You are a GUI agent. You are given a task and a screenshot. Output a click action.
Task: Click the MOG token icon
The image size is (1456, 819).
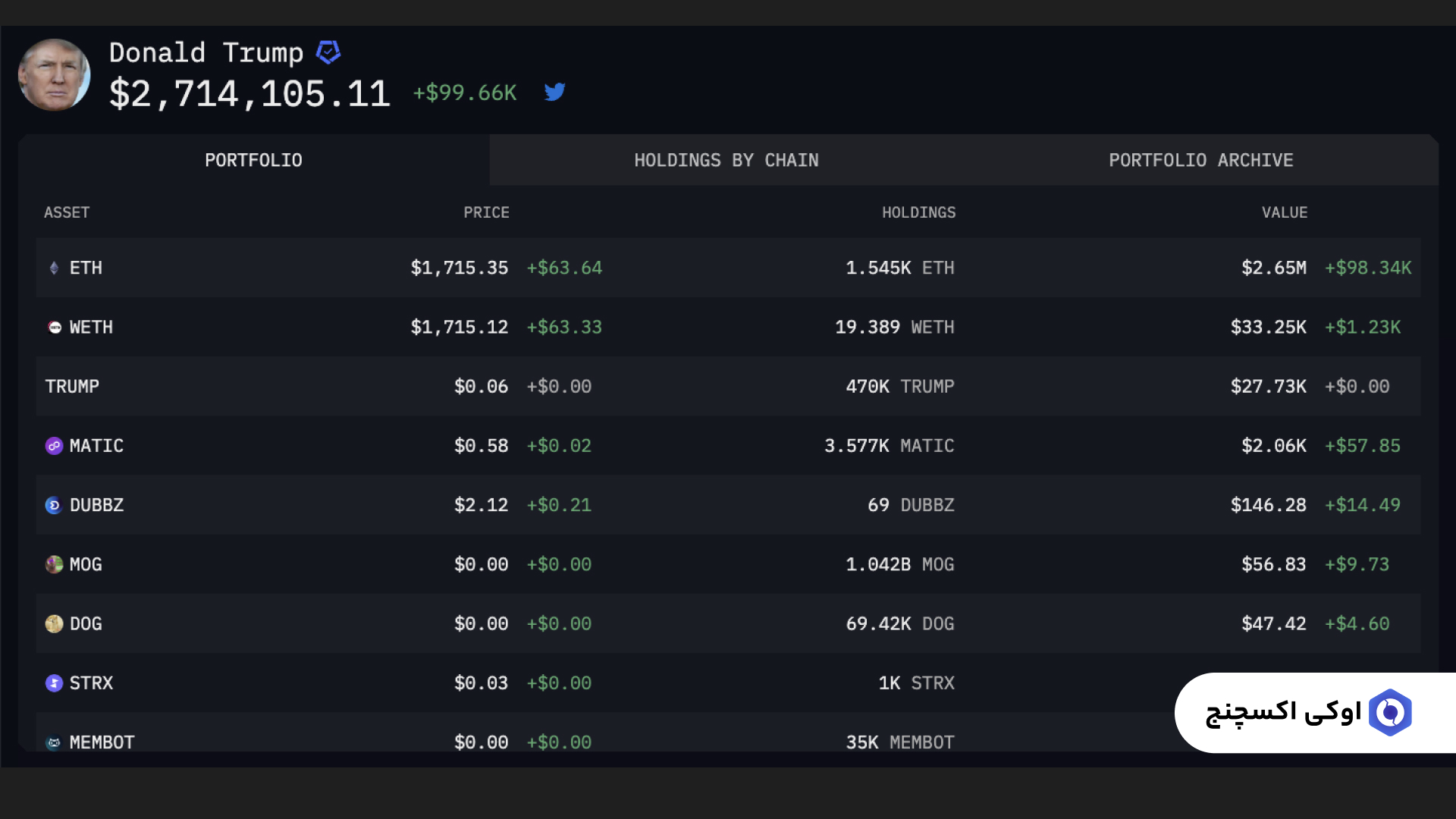pos(54,564)
